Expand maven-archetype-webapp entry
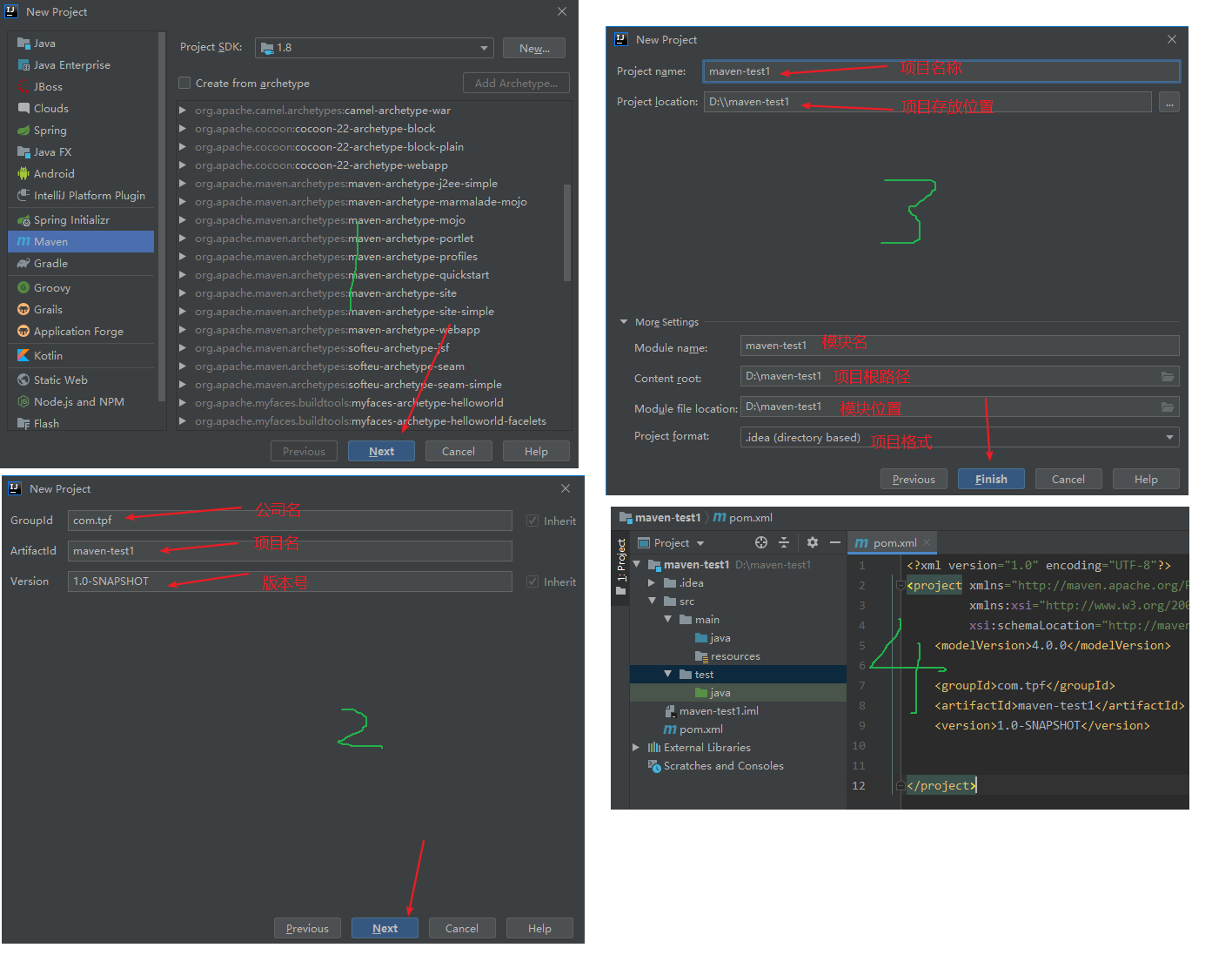Image resolution: width=1232 pixels, height=968 pixels. click(x=183, y=330)
